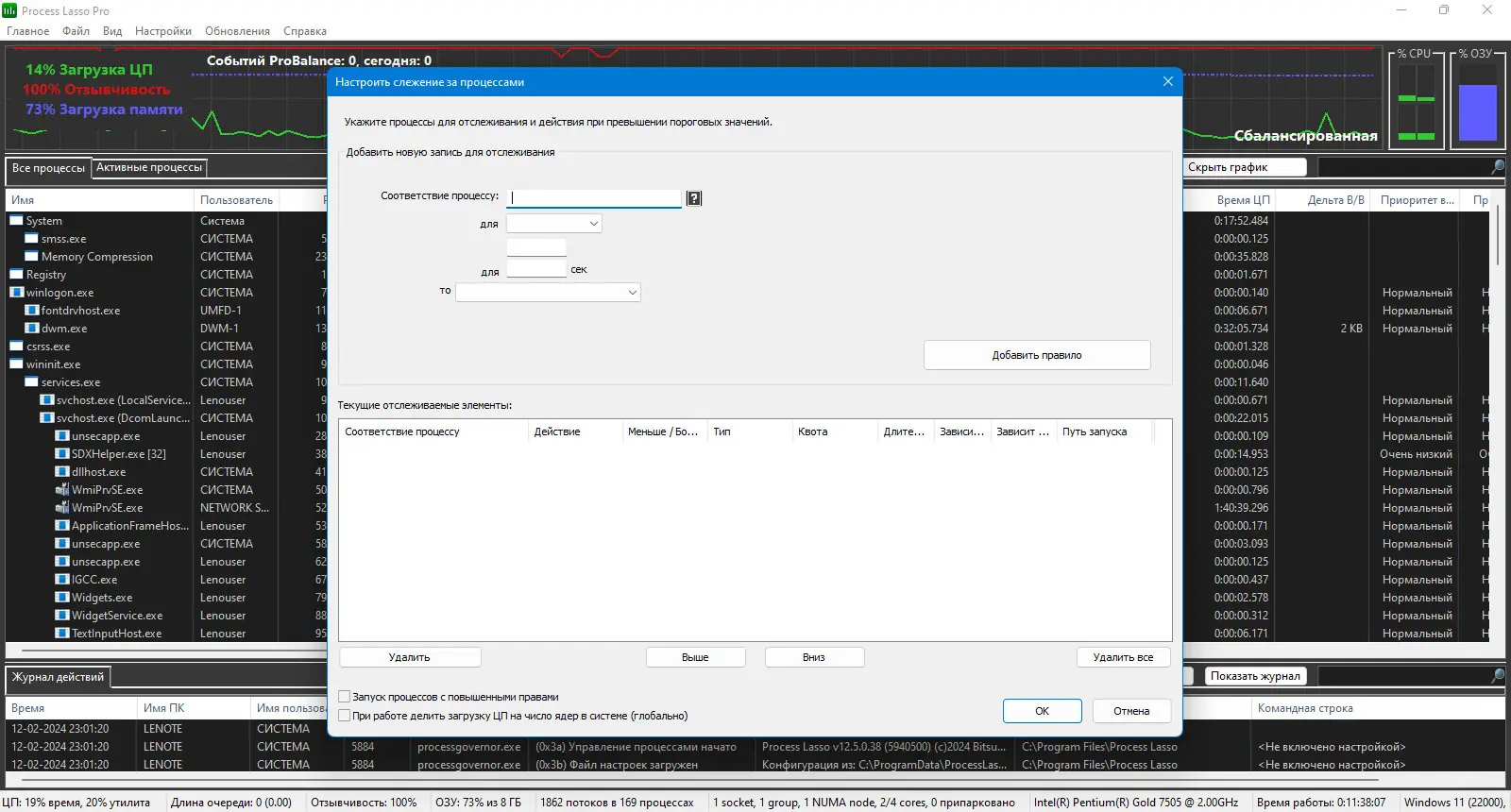The width and height of the screenshot is (1511, 812).
Task: Click the 'Показать журнал' button
Action: 1255,676
